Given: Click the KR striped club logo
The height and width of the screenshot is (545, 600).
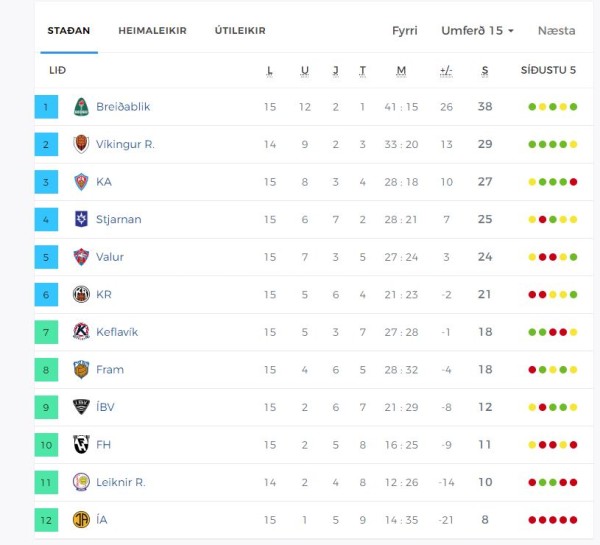Looking at the screenshot, I should click(x=81, y=294).
